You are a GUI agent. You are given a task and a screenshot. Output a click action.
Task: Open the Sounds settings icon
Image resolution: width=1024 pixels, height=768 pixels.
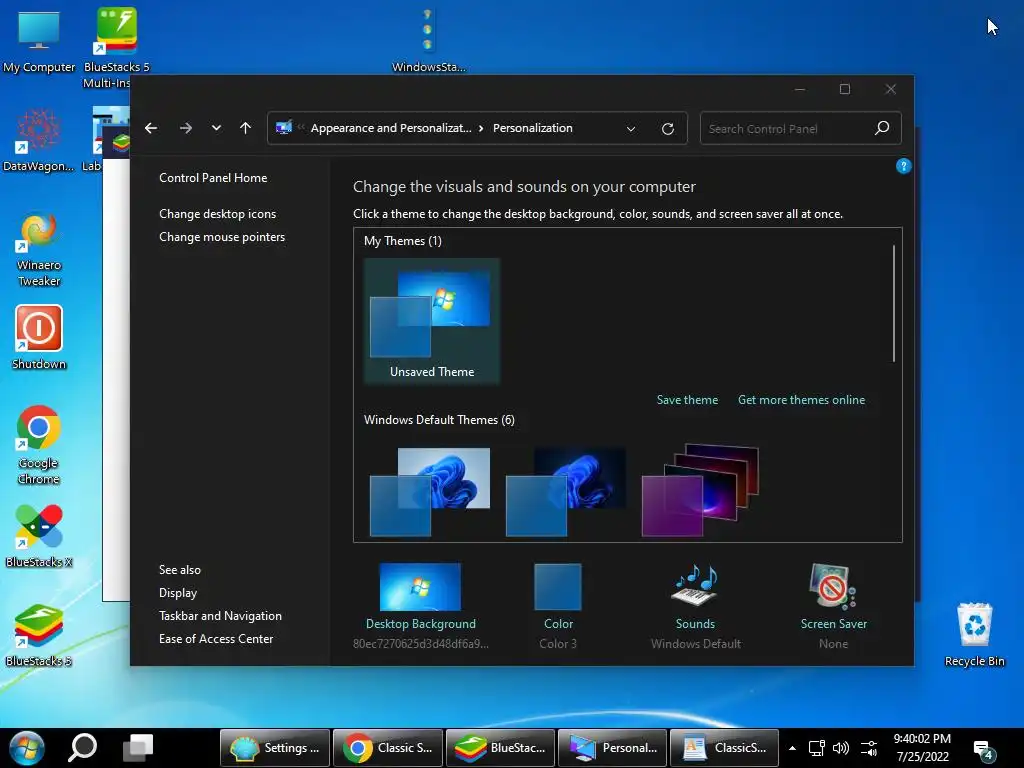[x=694, y=584]
